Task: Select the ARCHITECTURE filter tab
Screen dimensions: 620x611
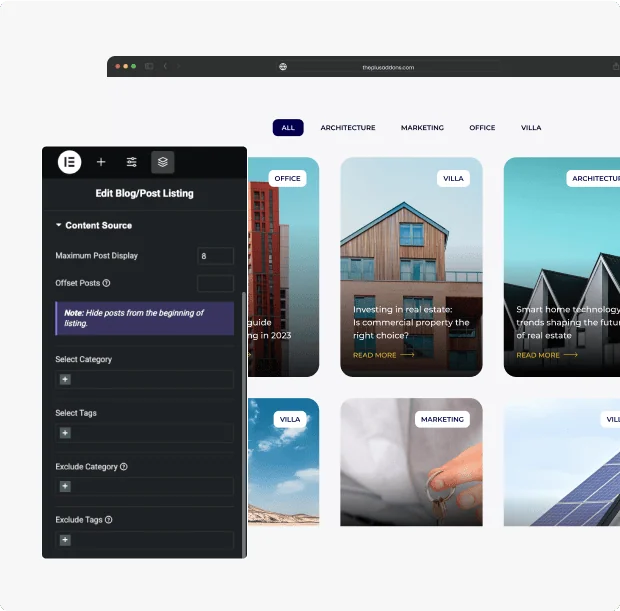Action: point(348,128)
